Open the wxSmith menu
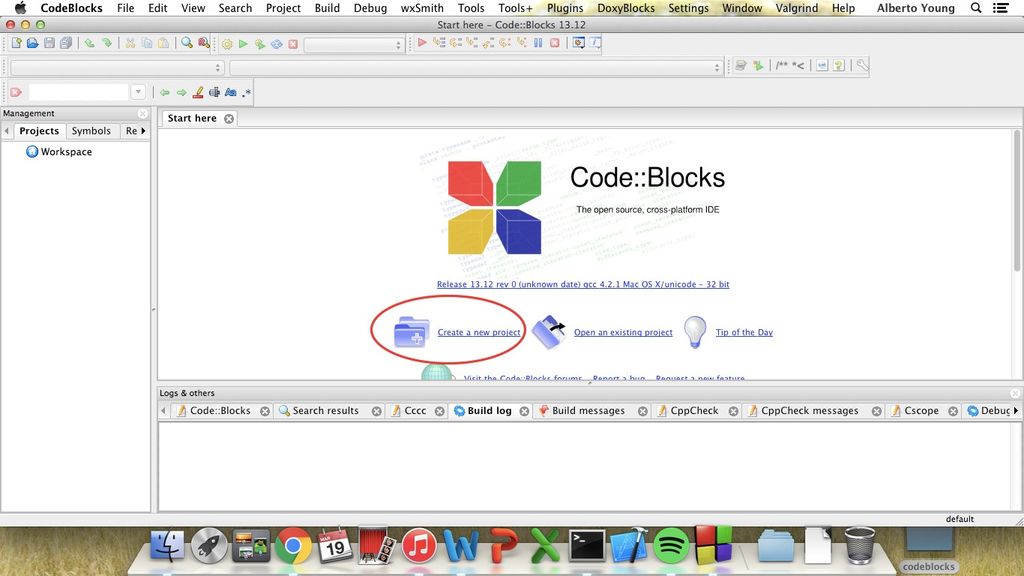This screenshot has width=1024, height=576. tap(422, 8)
